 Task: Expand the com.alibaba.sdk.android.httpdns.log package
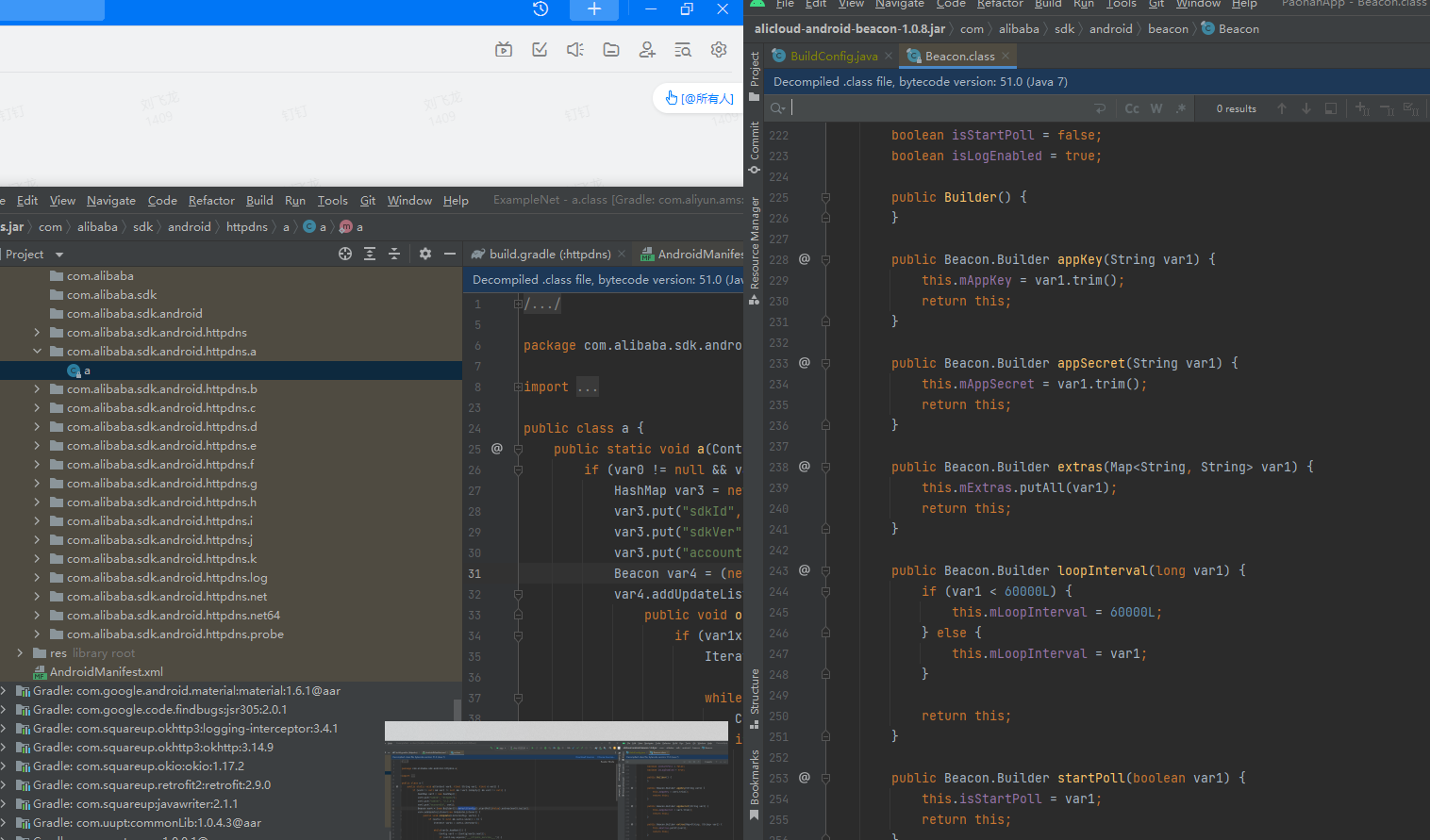tap(37, 577)
